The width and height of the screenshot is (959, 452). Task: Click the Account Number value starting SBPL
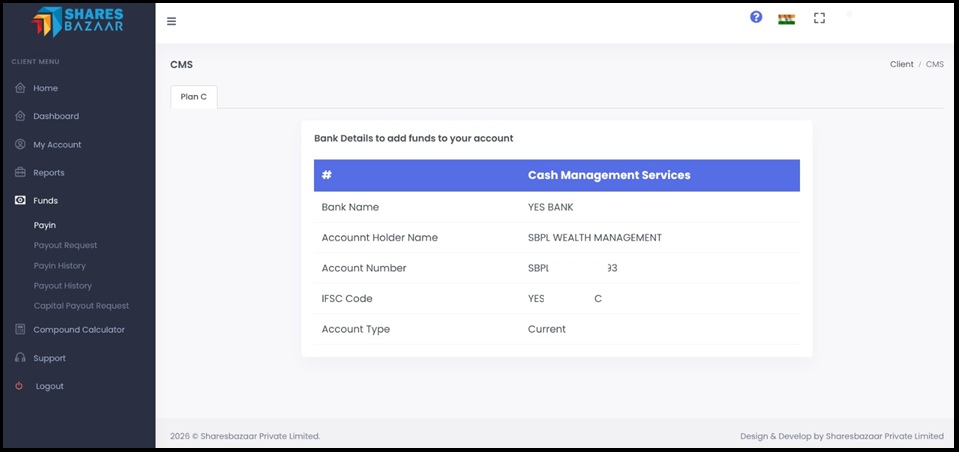pyautogui.click(x=572, y=268)
